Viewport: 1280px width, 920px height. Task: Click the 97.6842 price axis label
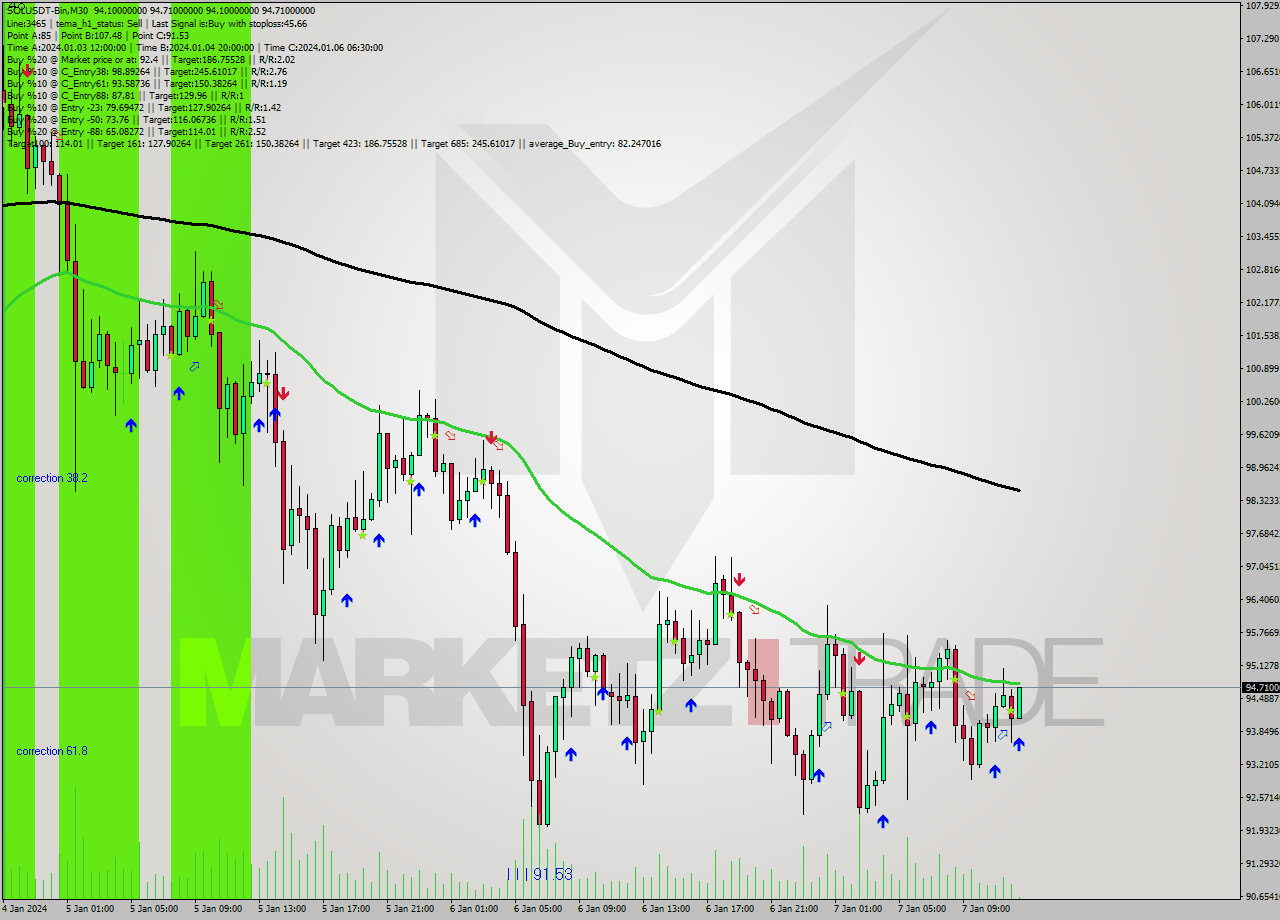point(1261,533)
